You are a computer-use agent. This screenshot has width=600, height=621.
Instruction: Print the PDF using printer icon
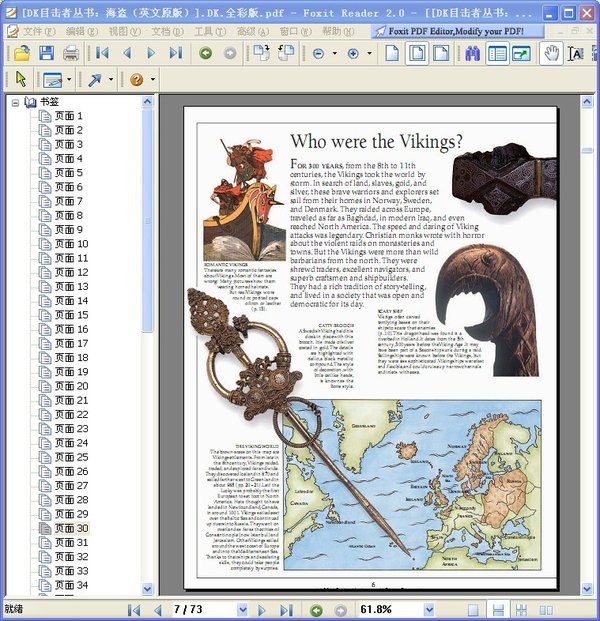(x=71, y=53)
